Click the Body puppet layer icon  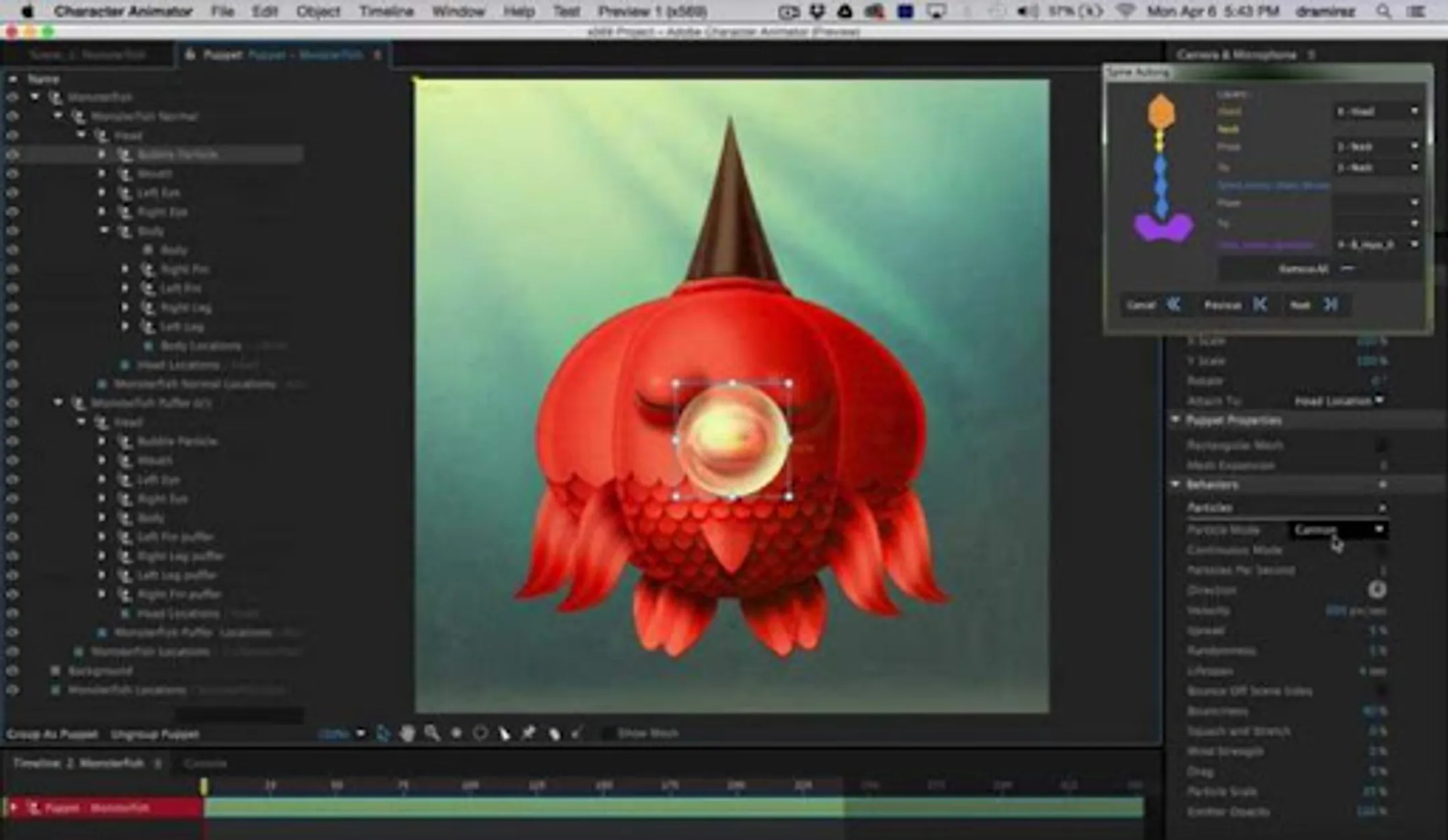pyautogui.click(x=125, y=231)
